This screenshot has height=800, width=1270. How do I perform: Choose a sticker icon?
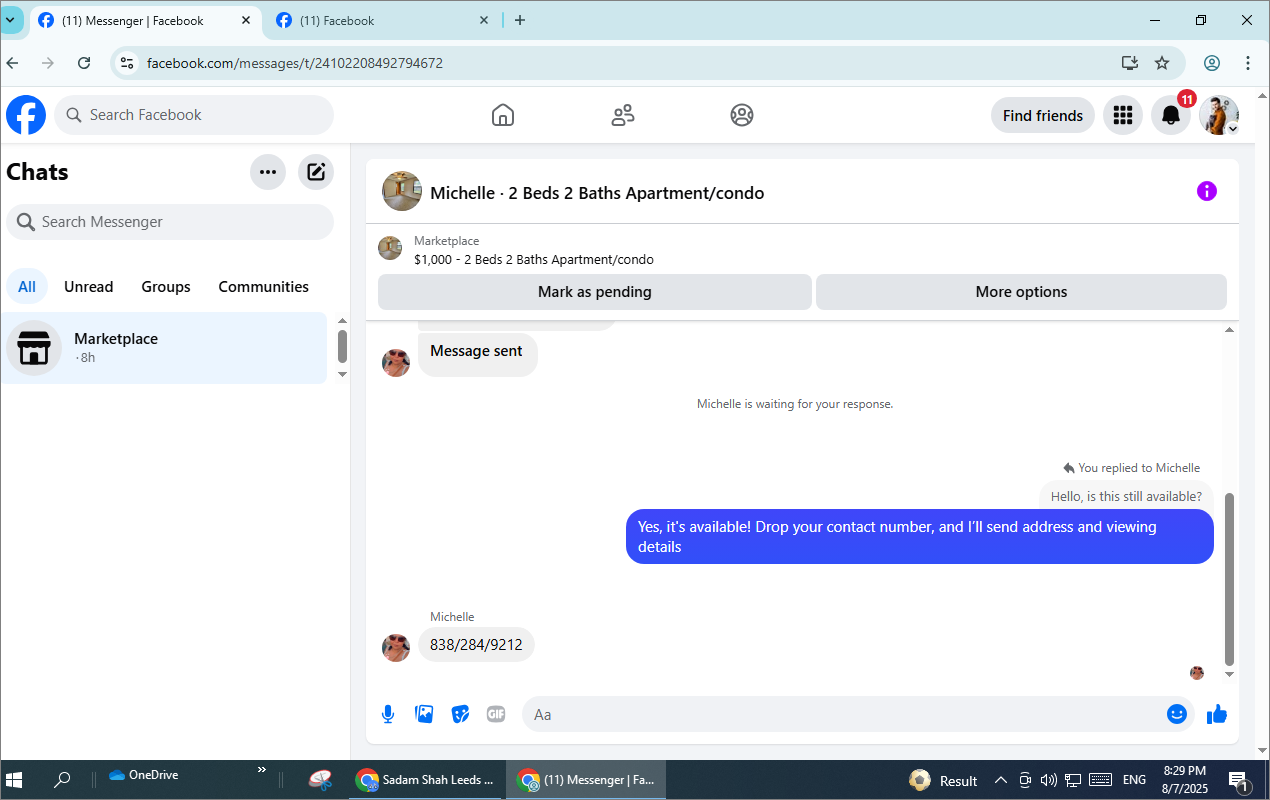pyautogui.click(x=460, y=714)
